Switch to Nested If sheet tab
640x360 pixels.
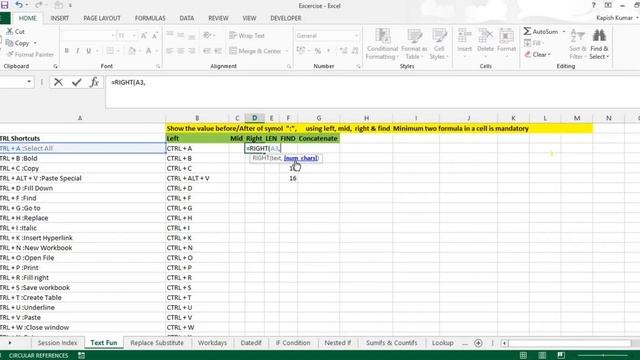338,343
